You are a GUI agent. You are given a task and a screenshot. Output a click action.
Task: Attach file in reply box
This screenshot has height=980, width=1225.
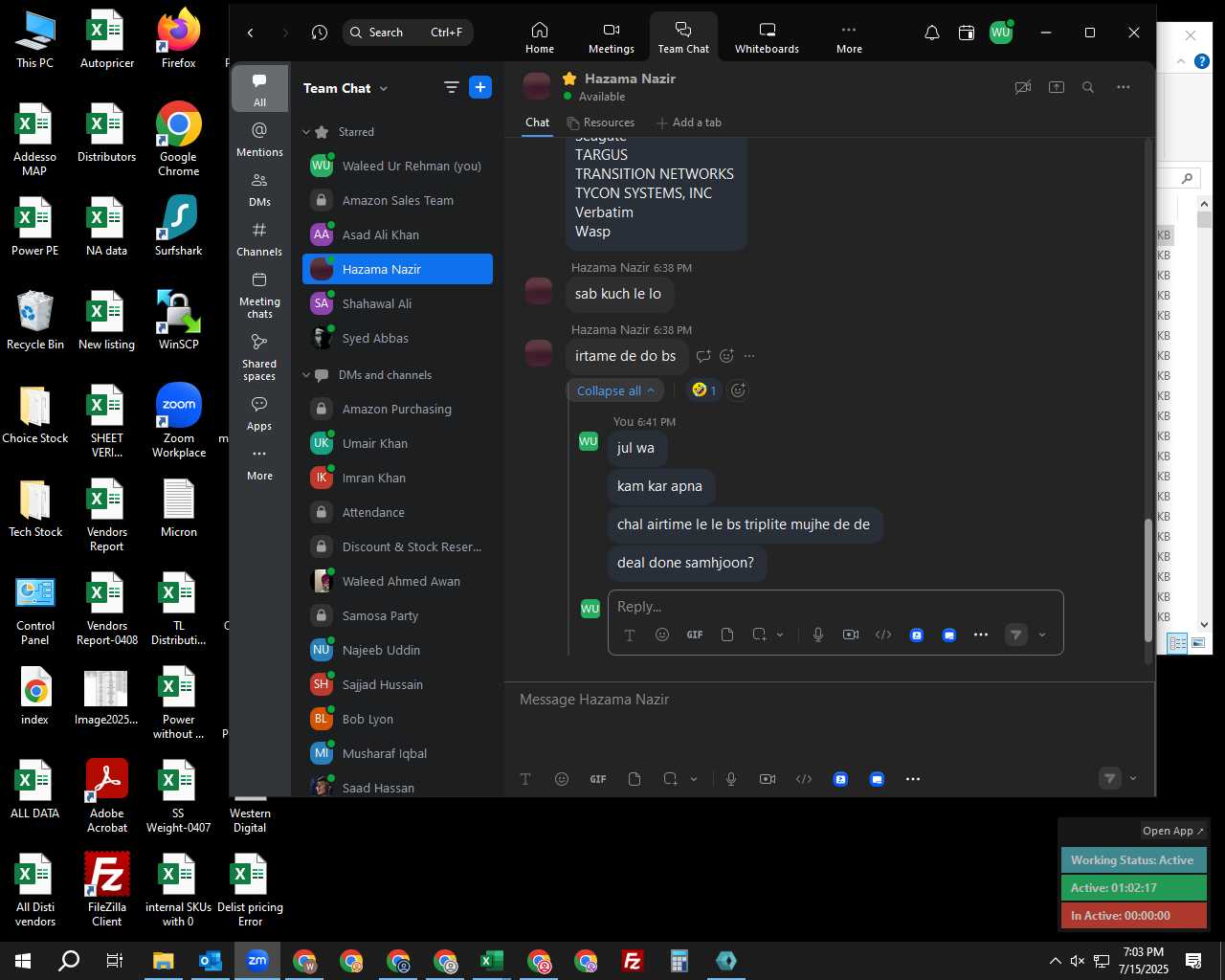click(727, 635)
